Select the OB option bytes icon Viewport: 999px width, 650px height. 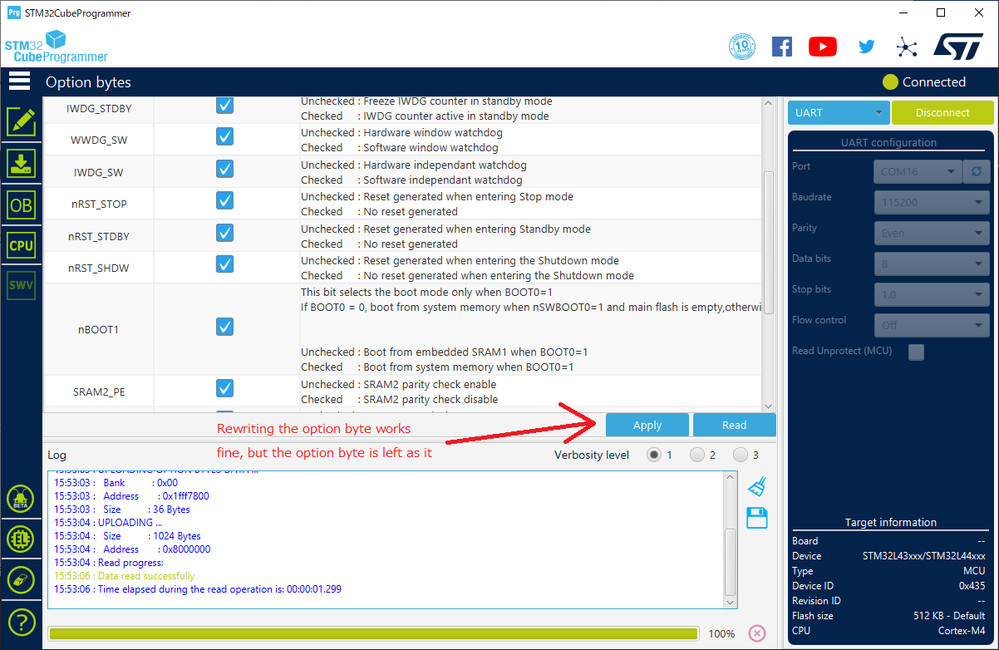pos(21,205)
